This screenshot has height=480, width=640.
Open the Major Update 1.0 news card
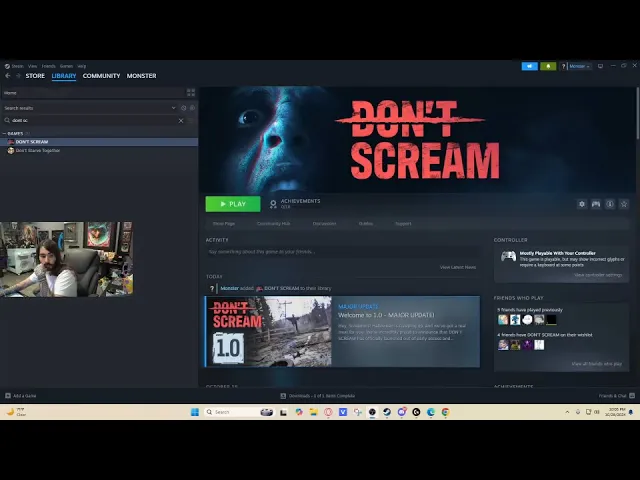coord(342,331)
